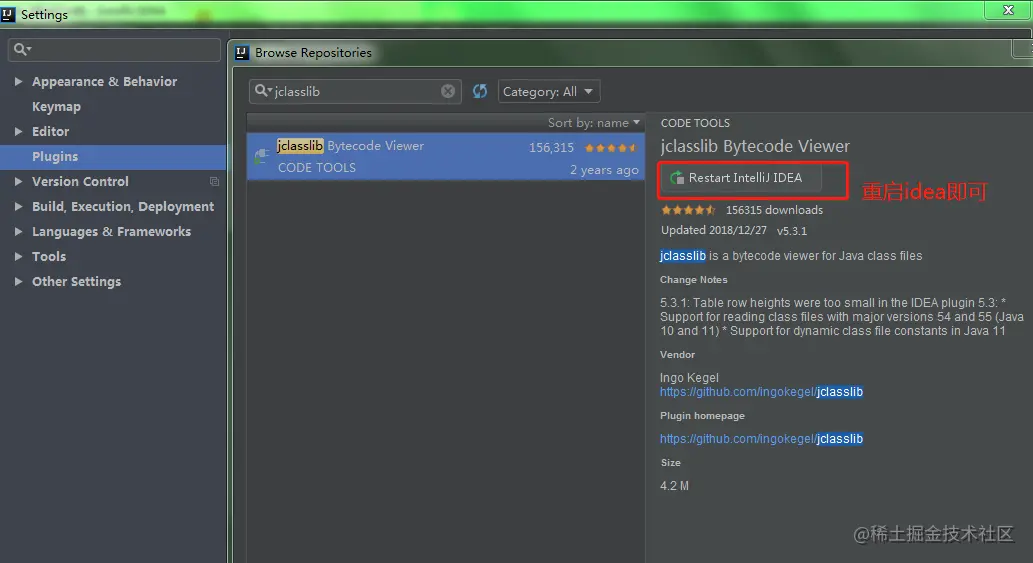Click the jclasslib plugin icon in results
The image size is (1033, 563).
point(262,157)
